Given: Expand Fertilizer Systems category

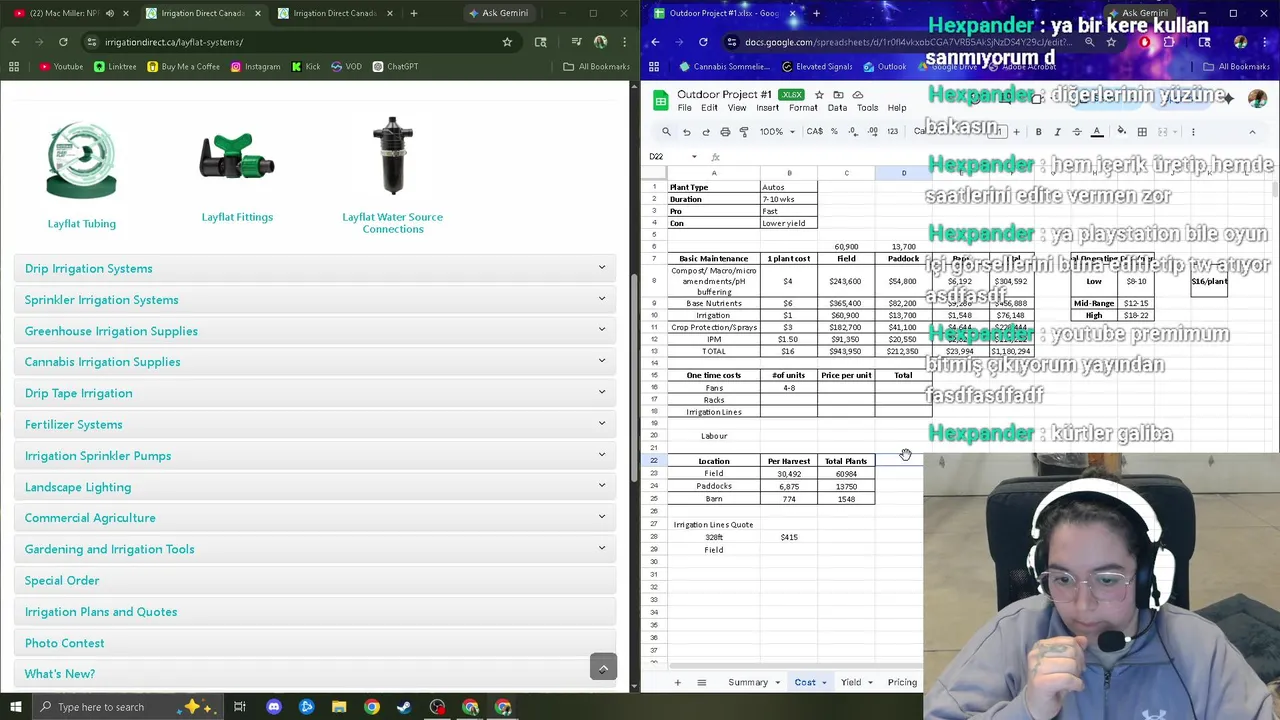Looking at the screenshot, I should [x=315, y=424].
